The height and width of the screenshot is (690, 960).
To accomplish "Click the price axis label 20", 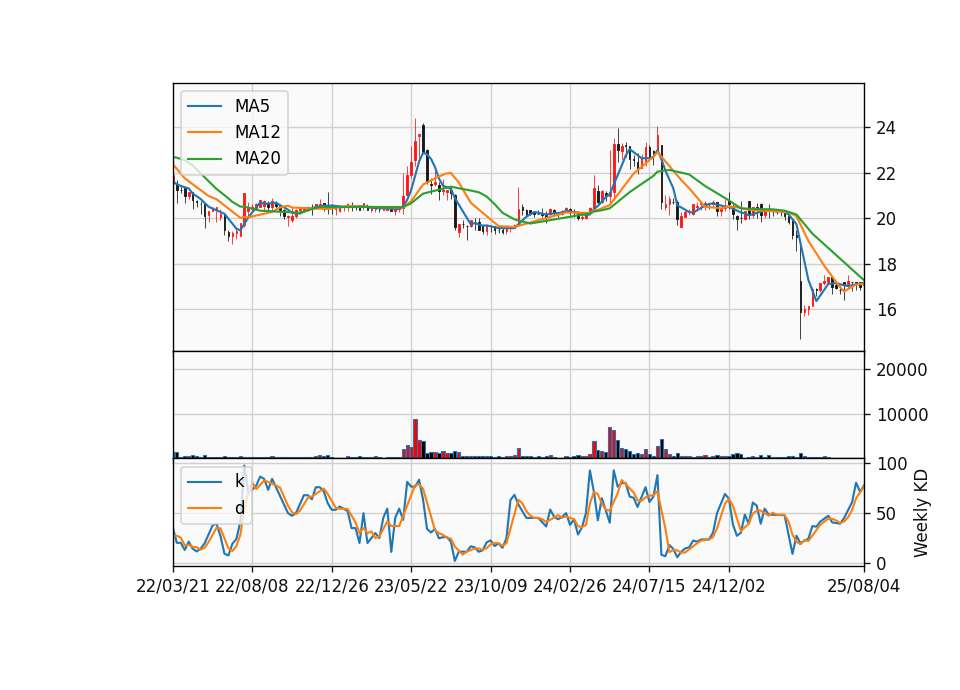I will coord(886,219).
